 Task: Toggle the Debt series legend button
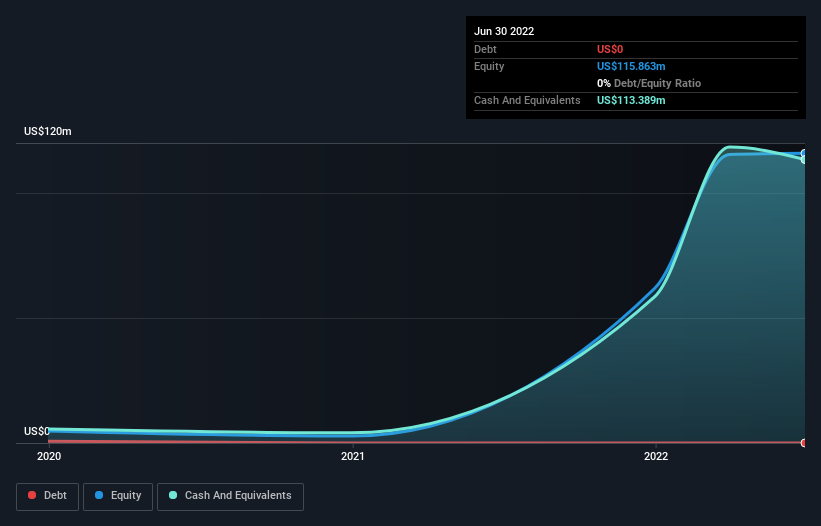(47, 496)
